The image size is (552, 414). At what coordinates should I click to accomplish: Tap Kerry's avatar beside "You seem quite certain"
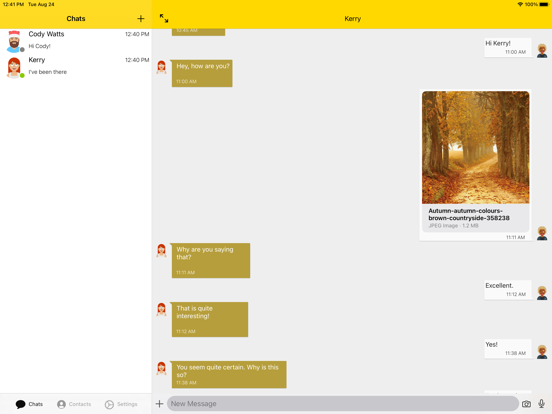162,368
